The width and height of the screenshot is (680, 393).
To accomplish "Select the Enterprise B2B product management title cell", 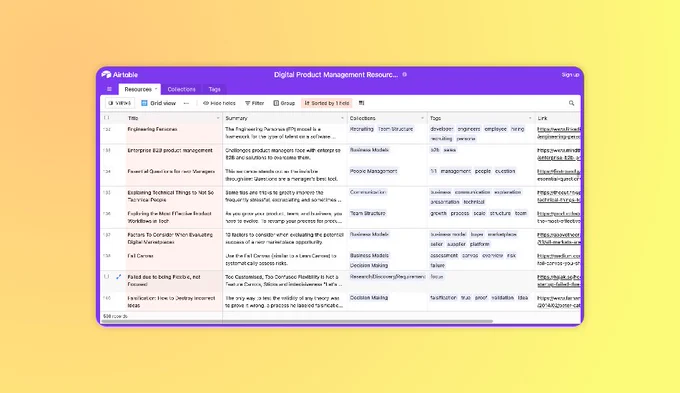I will [174, 154].
